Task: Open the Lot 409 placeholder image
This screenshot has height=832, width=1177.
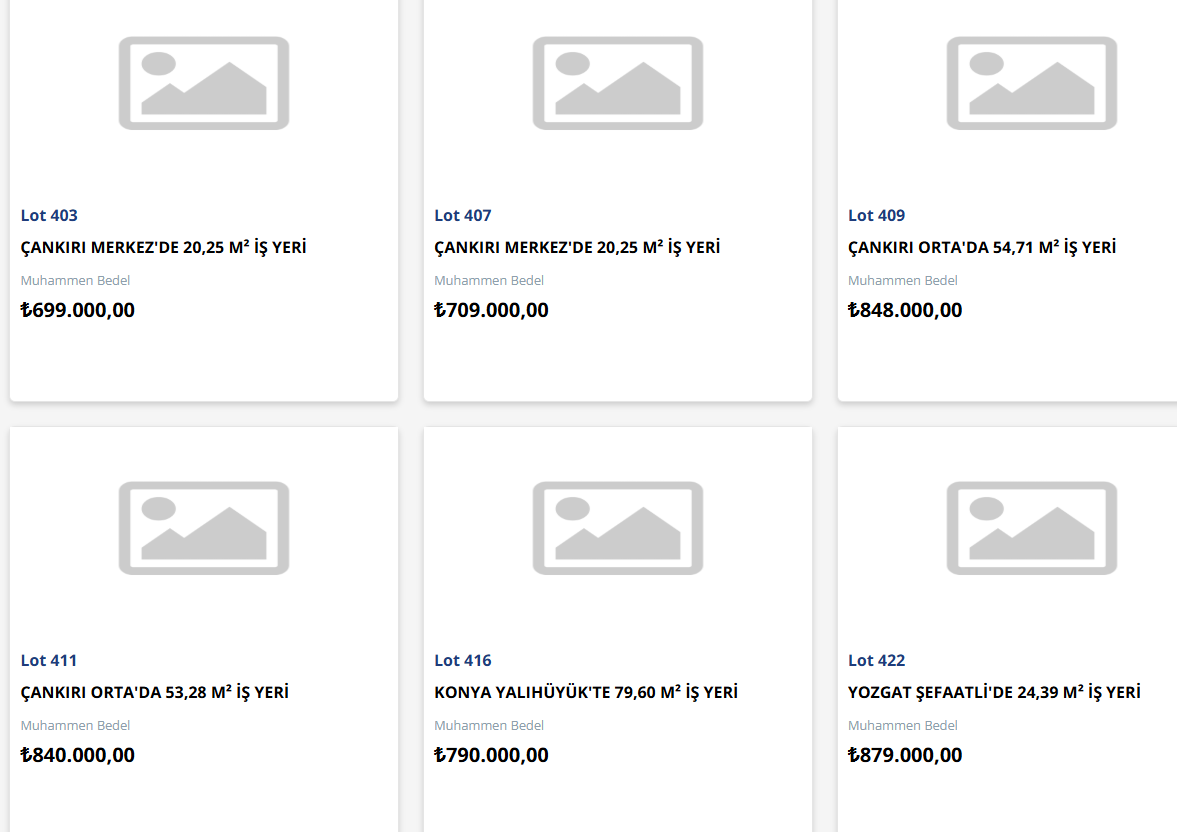Action: (1031, 83)
